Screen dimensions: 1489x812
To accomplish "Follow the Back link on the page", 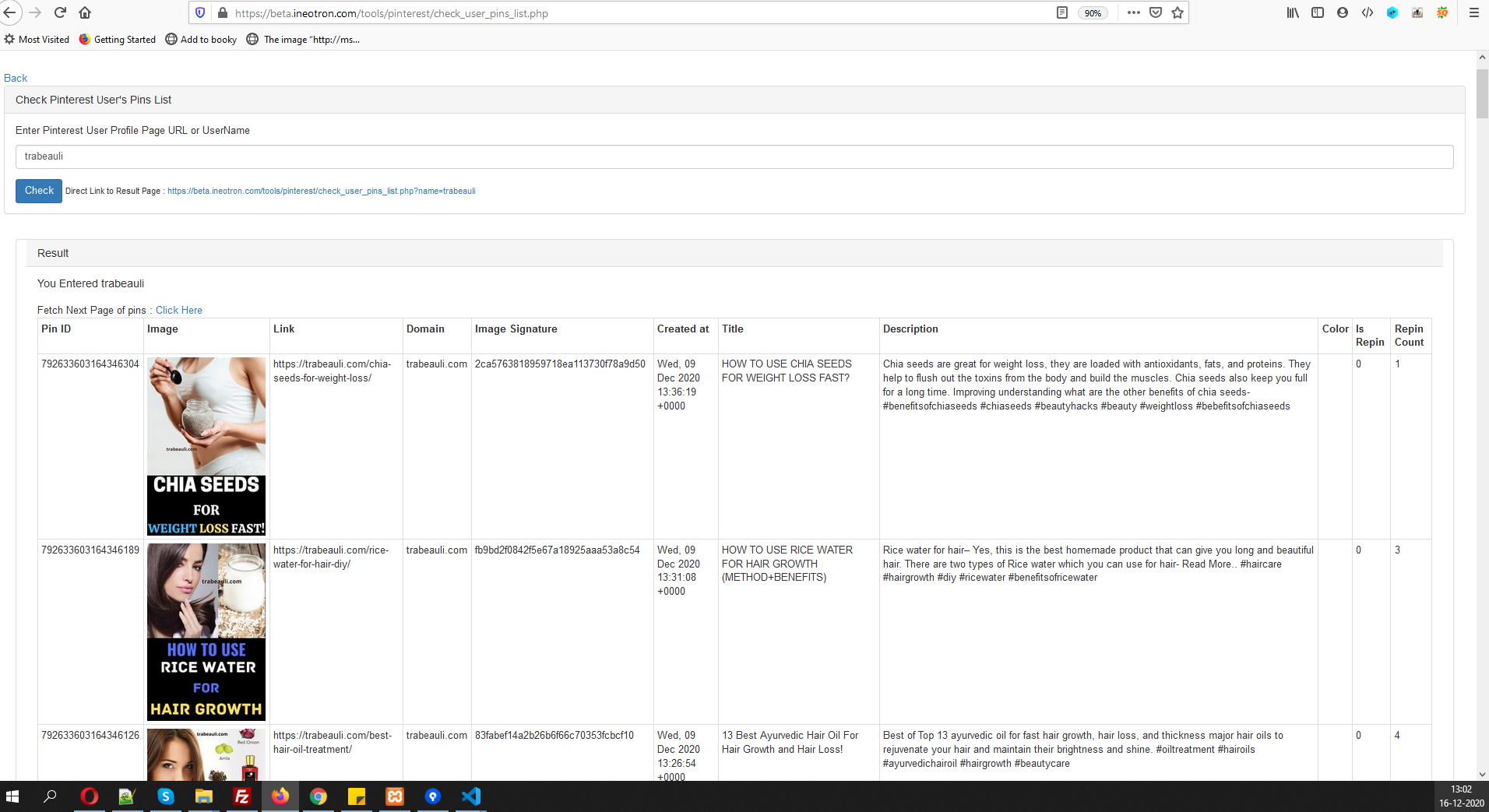I will pyautogui.click(x=16, y=78).
